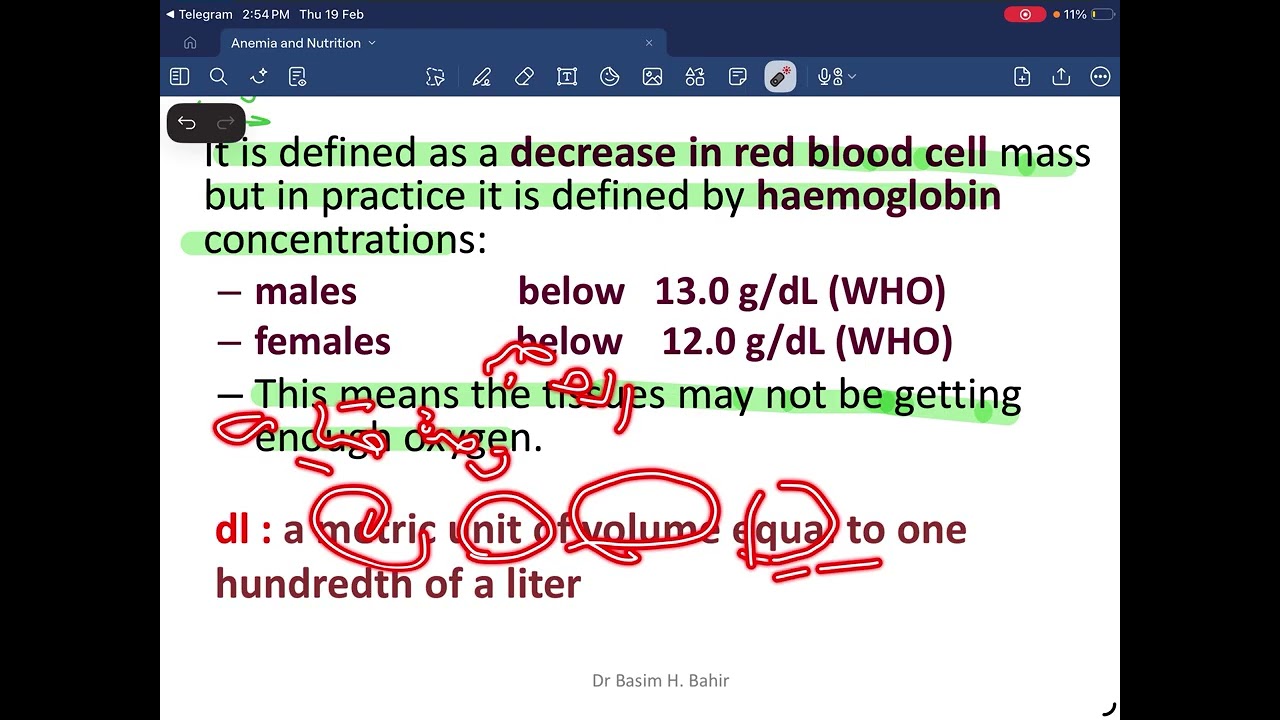Expand the recording options chevron
This screenshot has height=720, width=1280.
852,77
